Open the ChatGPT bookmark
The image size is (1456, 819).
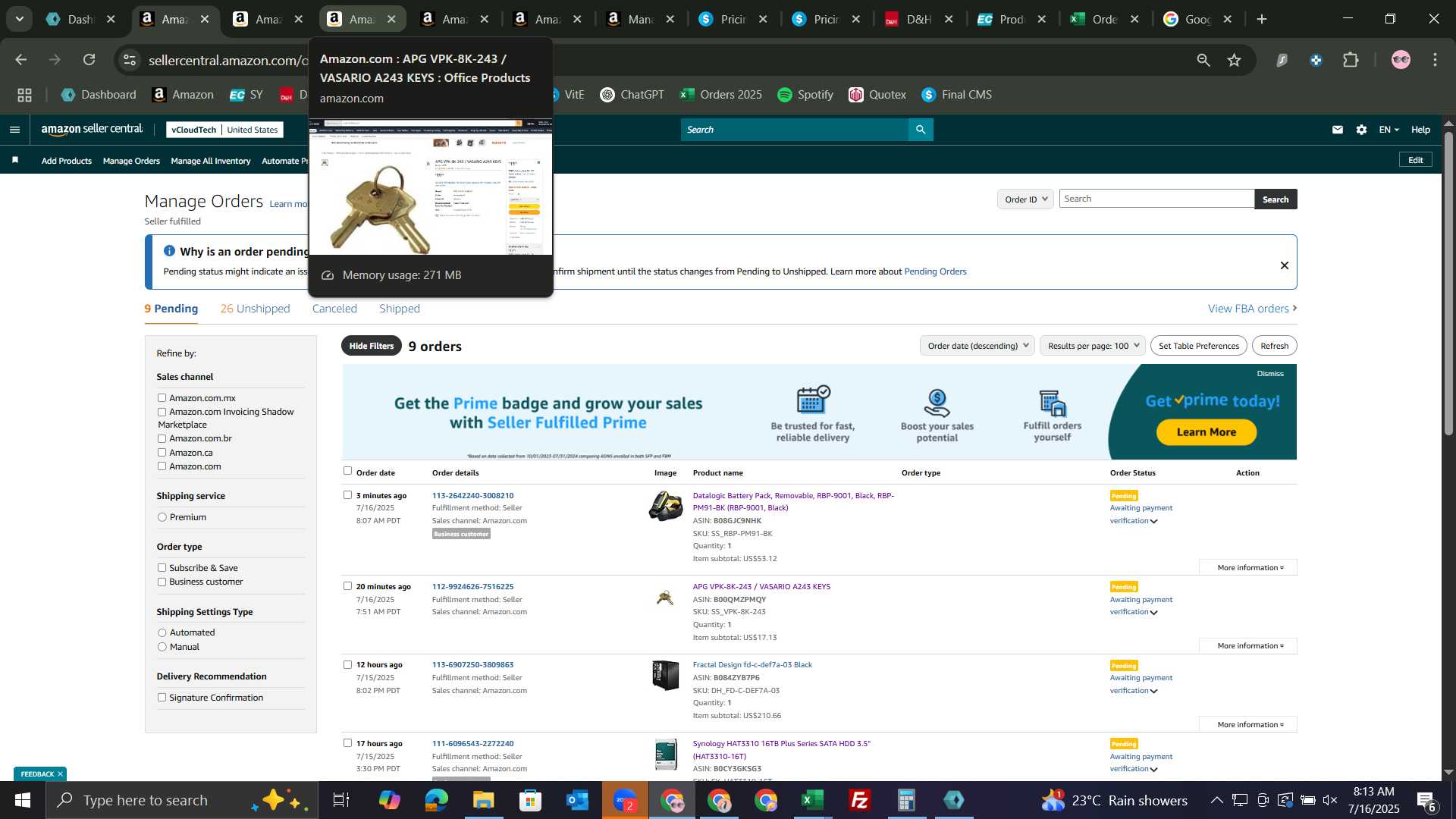pyautogui.click(x=632, y=95)
